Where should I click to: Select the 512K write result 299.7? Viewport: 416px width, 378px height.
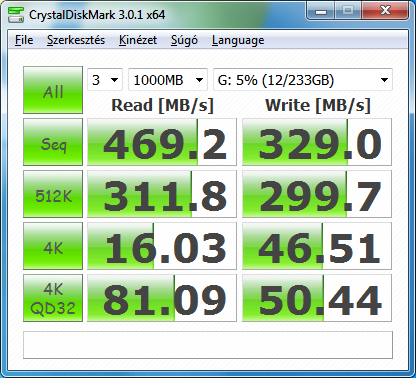pyautogui.click(x=317, y=194)
